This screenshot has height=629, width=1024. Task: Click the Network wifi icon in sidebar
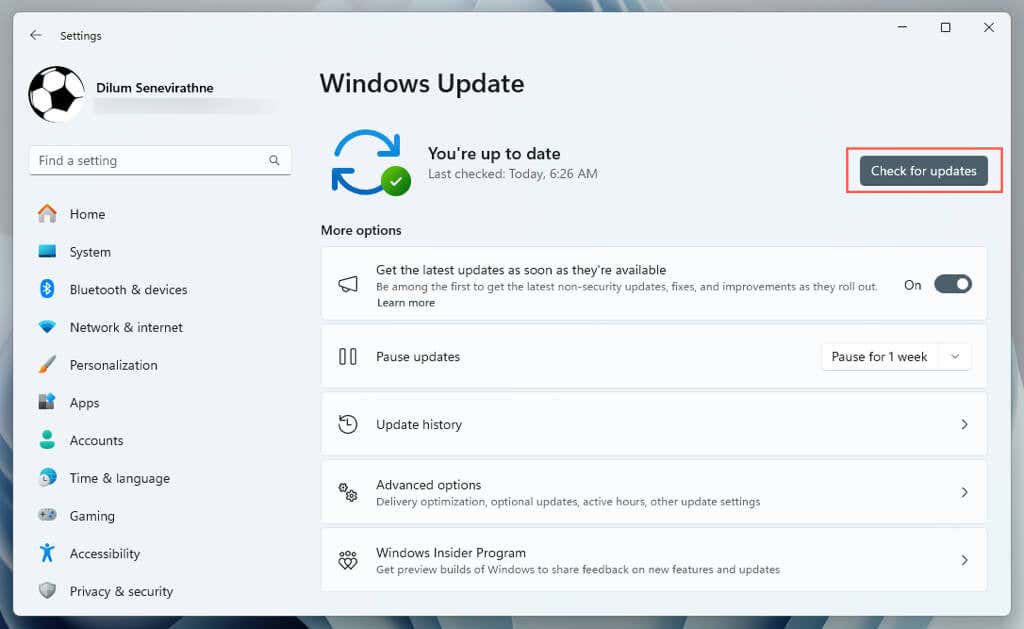tap(47, 327)
